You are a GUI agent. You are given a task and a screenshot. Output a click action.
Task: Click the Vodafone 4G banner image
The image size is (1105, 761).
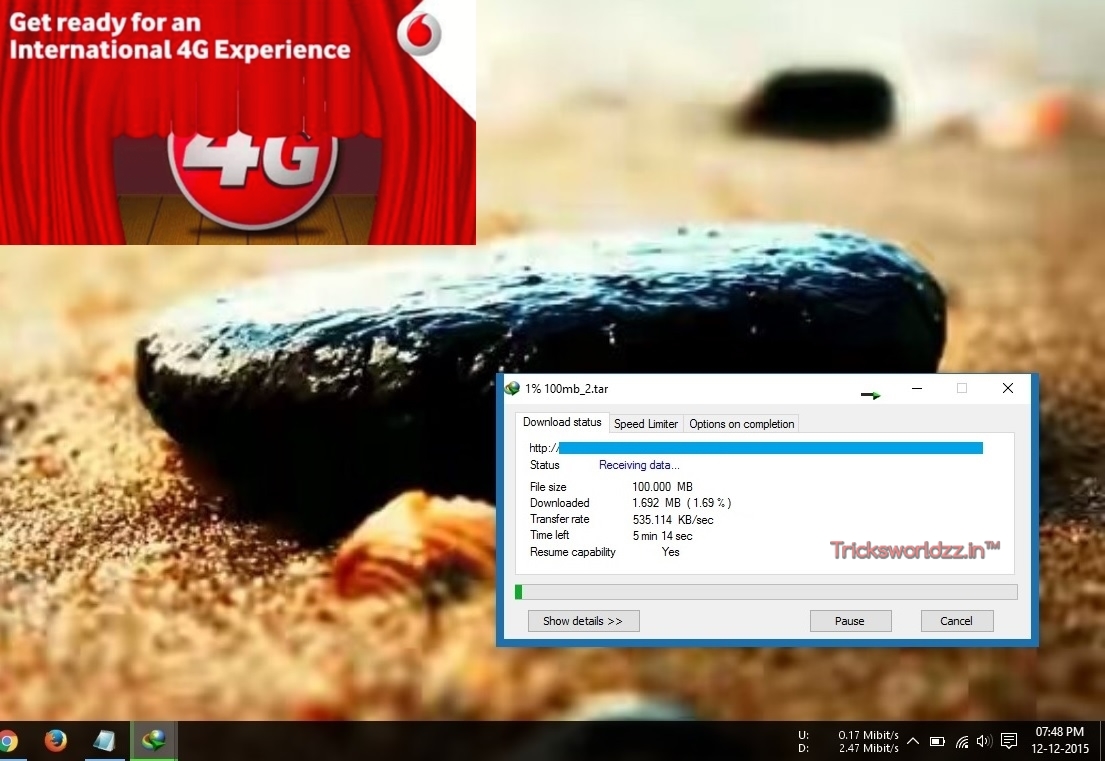click(x=237, y=123)
